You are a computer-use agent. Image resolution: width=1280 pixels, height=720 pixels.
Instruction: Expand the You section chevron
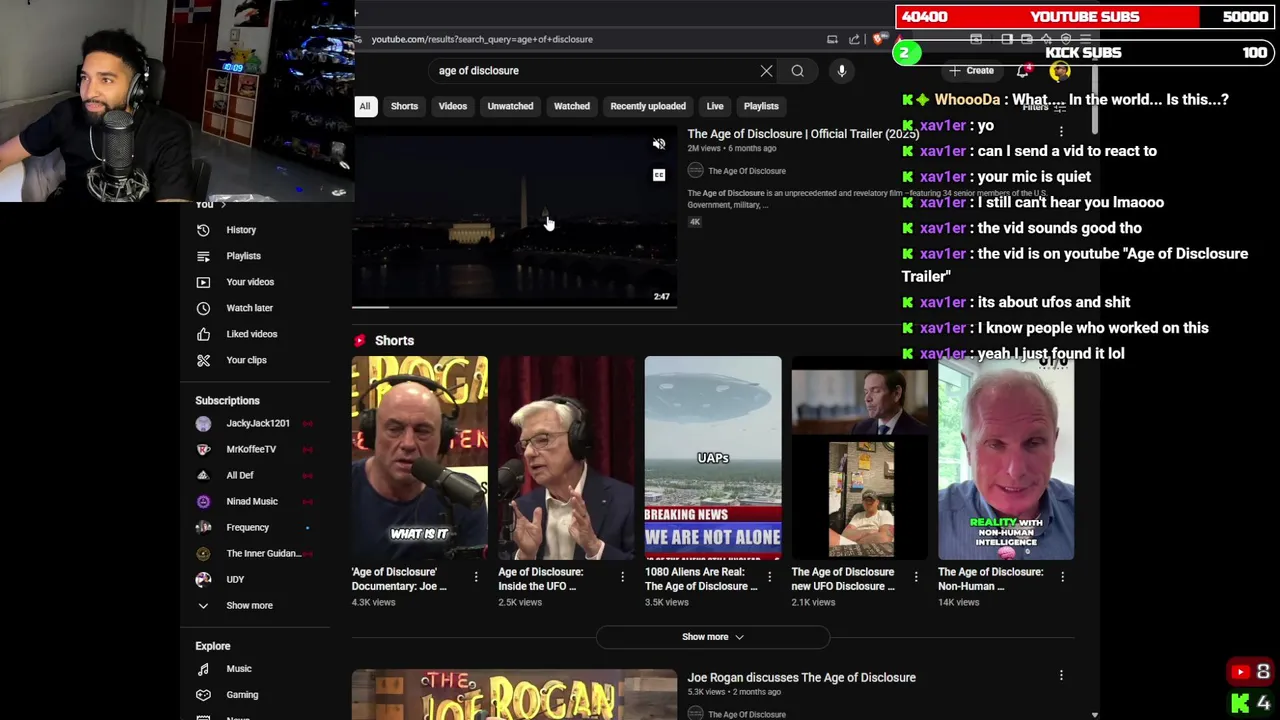coord(223,205)
